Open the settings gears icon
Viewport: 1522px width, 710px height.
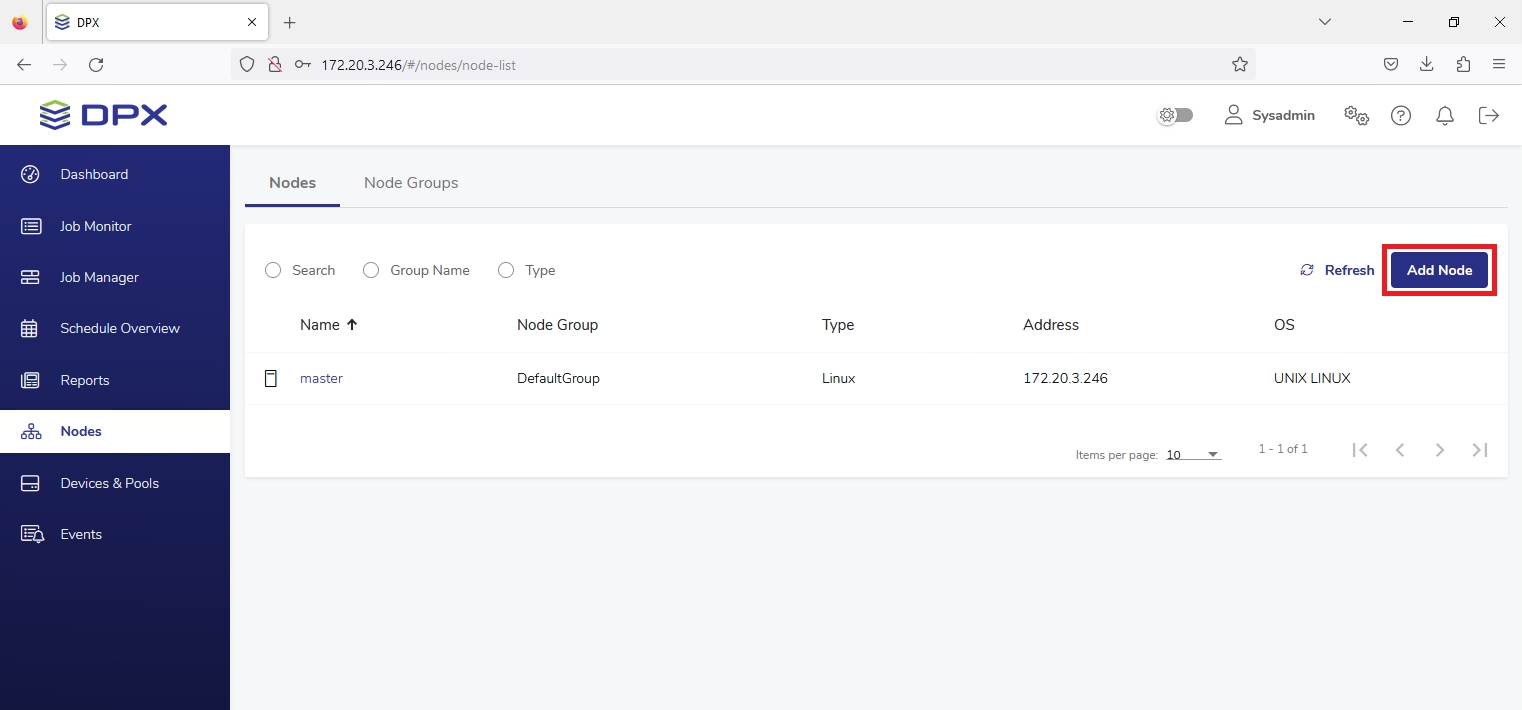(x=1356, y=115)
